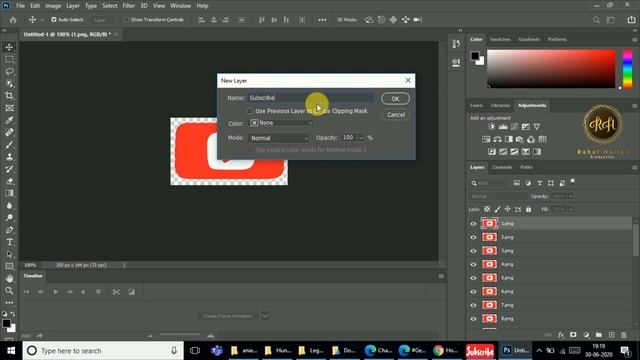The width and height of the screenshot is (640, 360).
Task: Open the File menu
Action: pos(20,6)
